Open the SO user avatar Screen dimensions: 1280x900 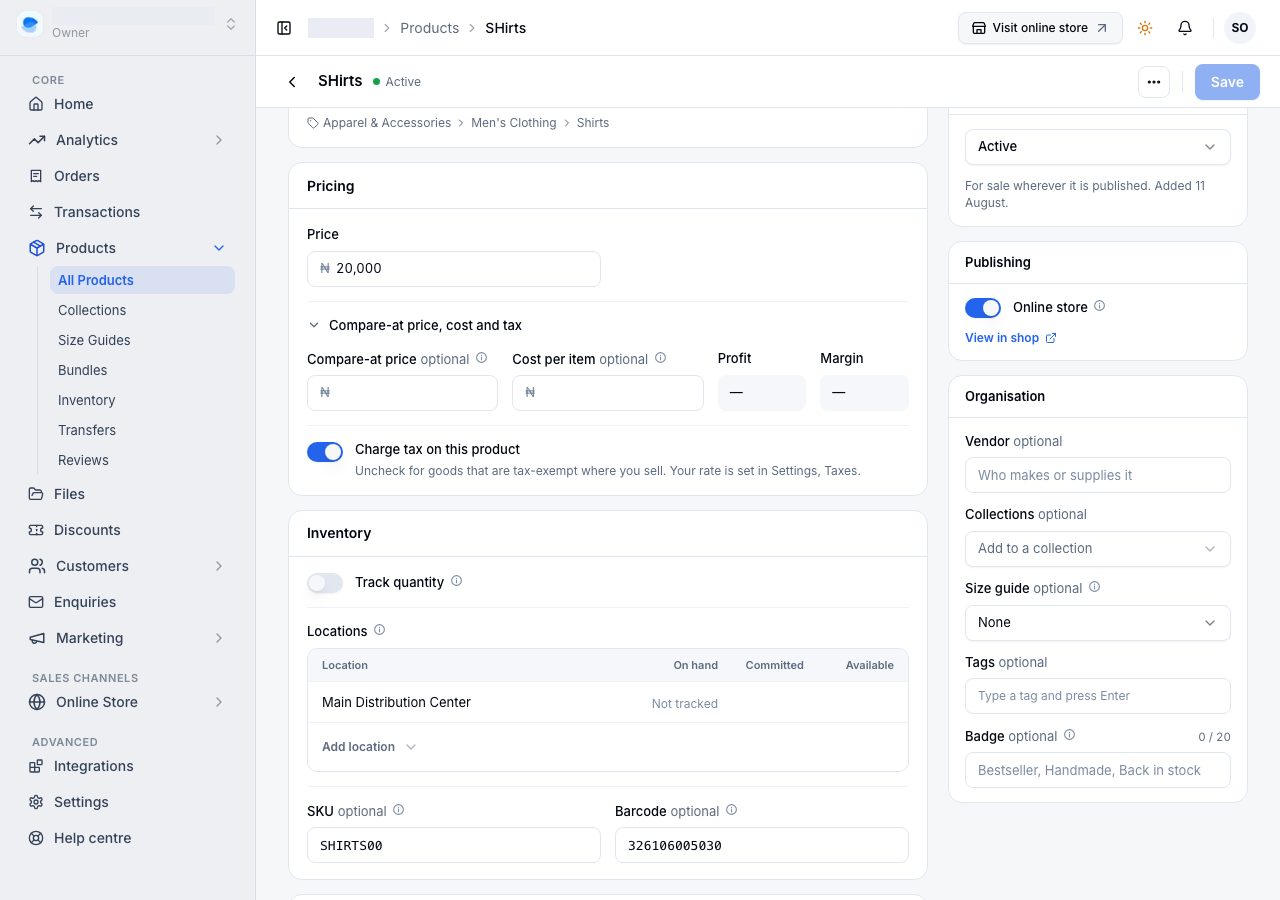[x=1240, y=28]
